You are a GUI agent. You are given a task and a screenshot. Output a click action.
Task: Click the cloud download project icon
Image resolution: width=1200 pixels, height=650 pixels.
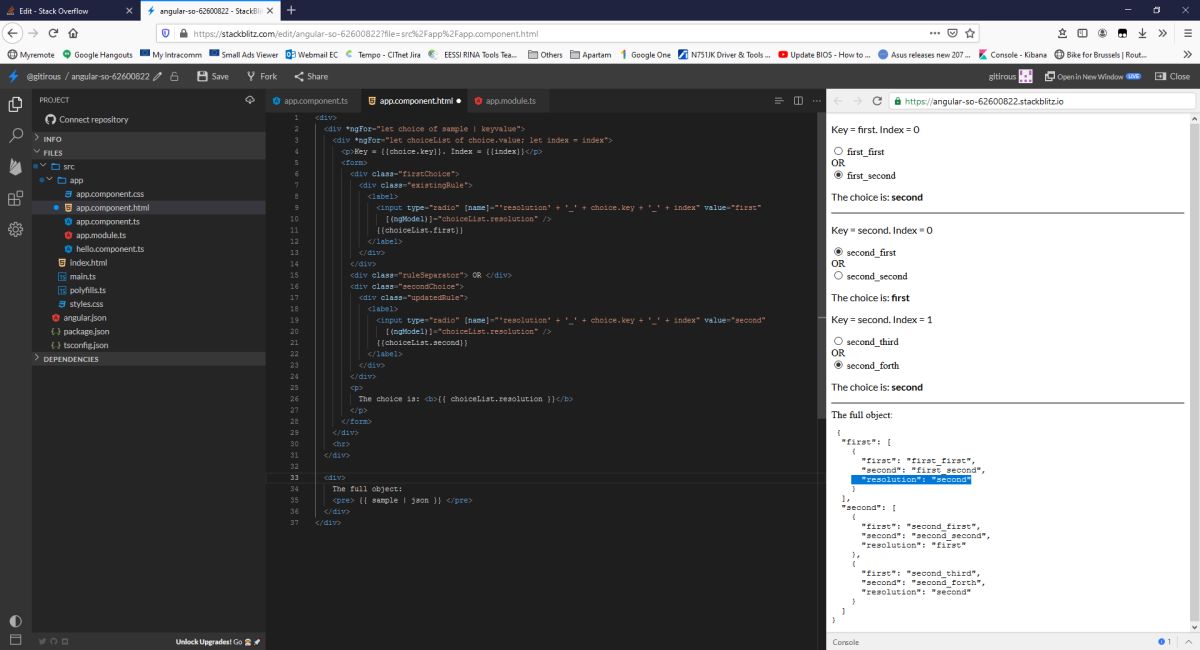[250, 100]
